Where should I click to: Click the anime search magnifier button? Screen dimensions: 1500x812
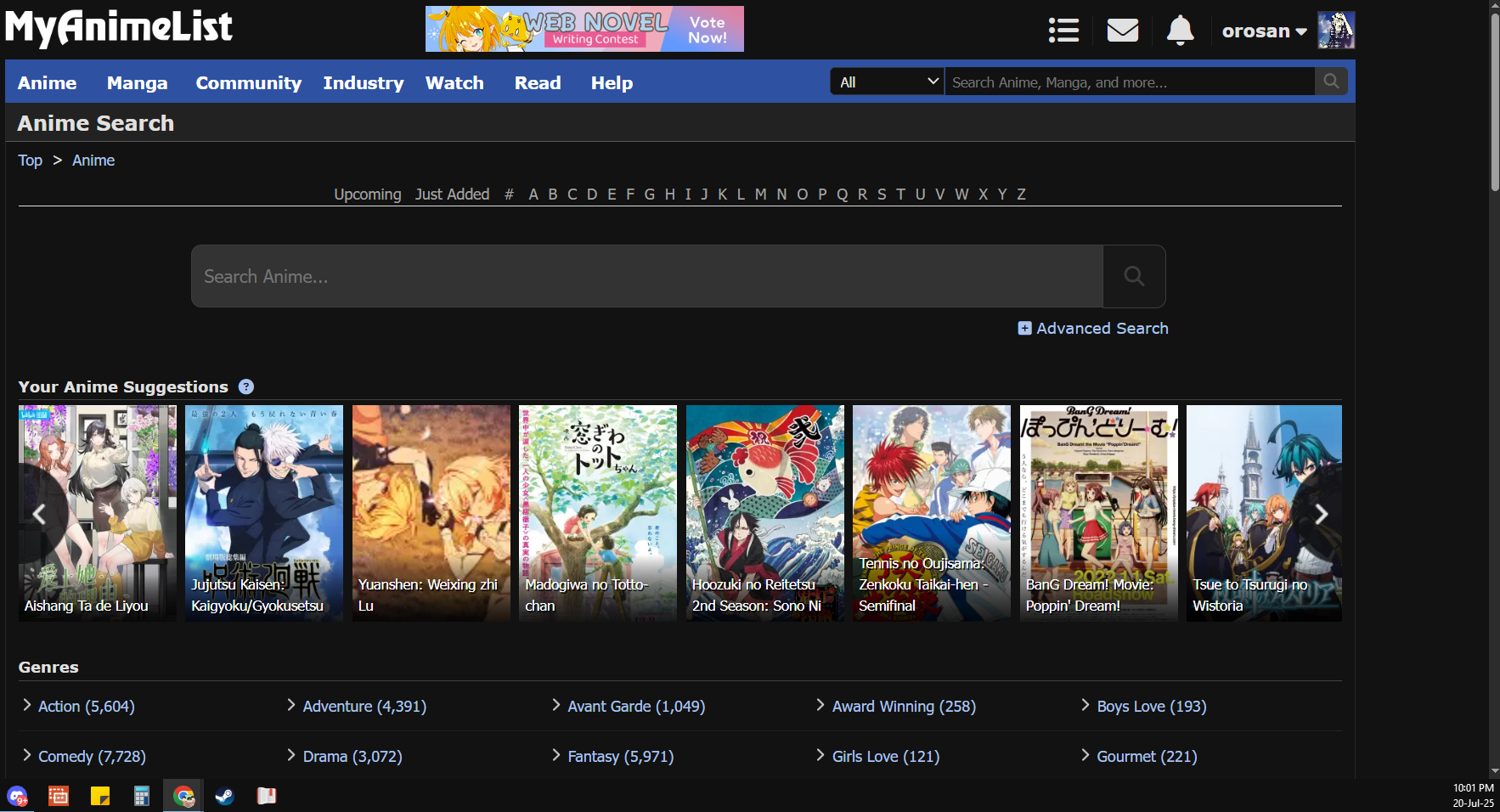click(1134, 276)
